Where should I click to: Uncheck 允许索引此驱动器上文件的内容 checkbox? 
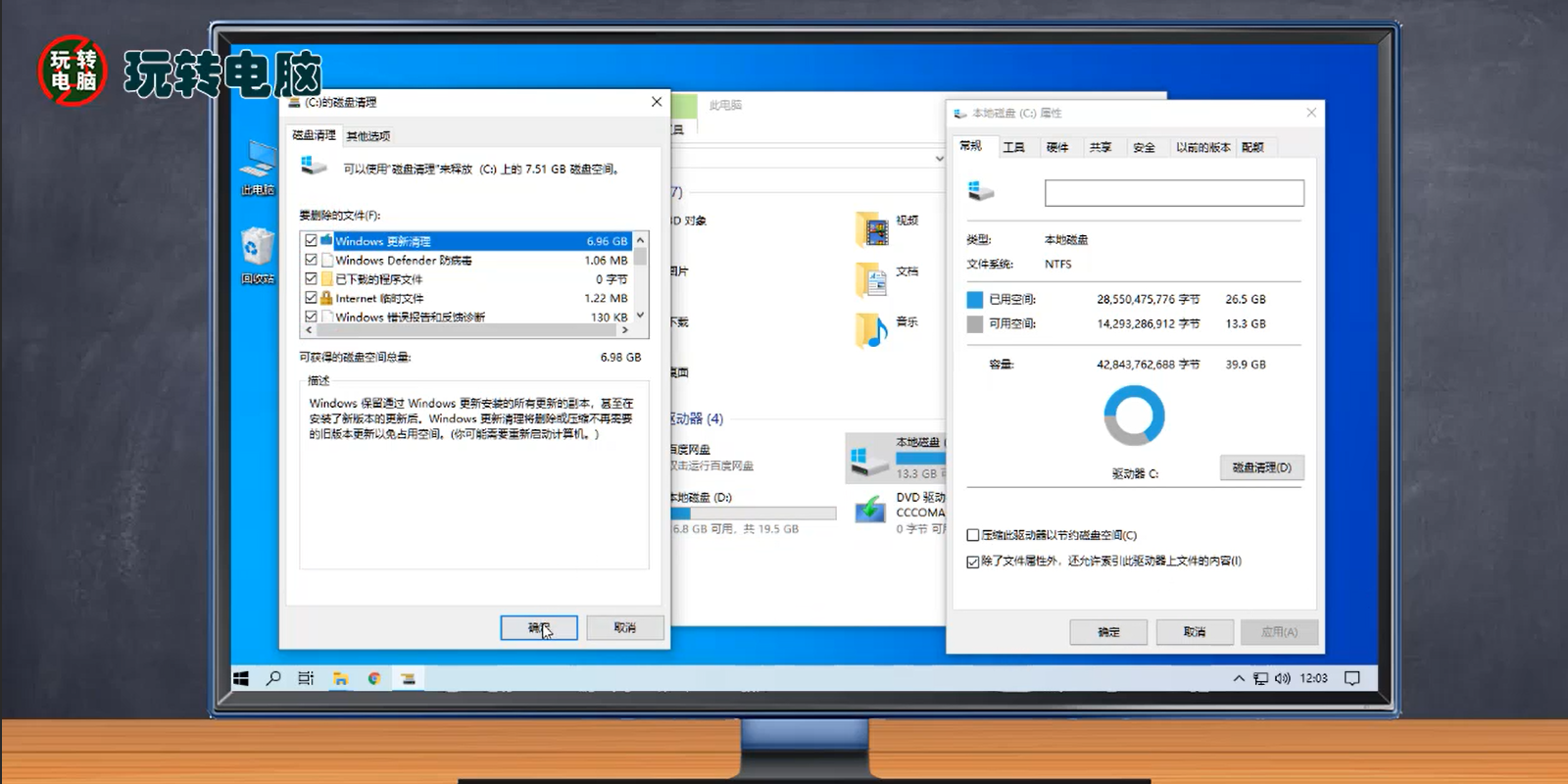click(973, 562)
